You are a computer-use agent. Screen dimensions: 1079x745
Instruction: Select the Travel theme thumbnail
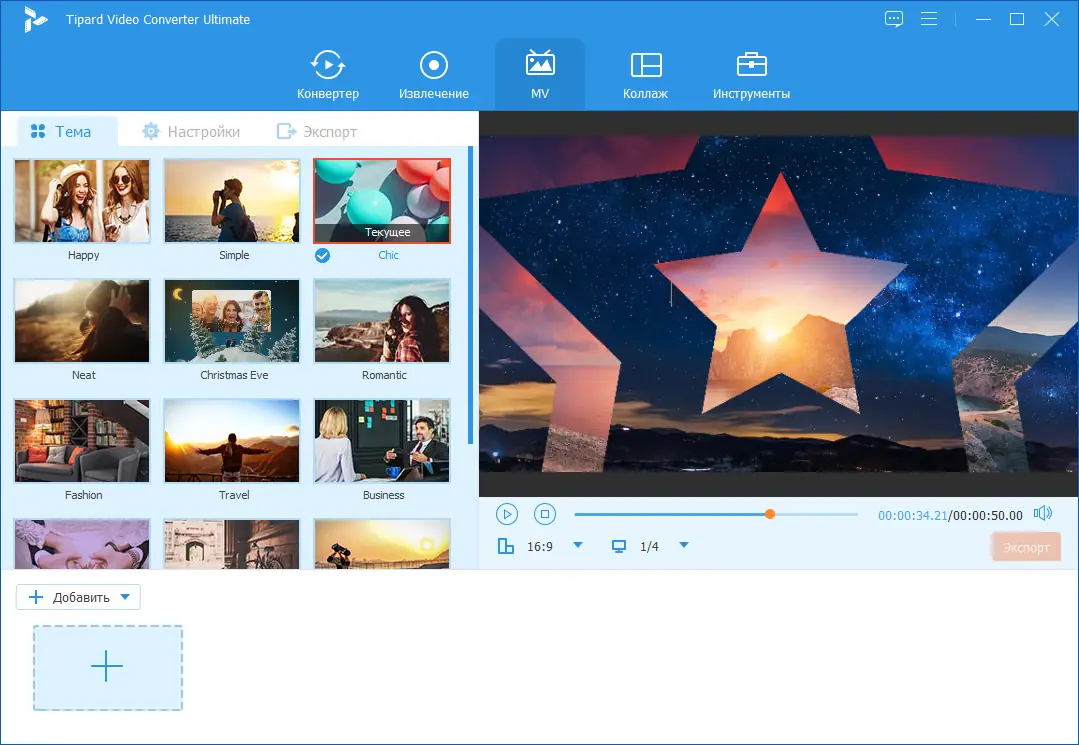tap(232, 441)
